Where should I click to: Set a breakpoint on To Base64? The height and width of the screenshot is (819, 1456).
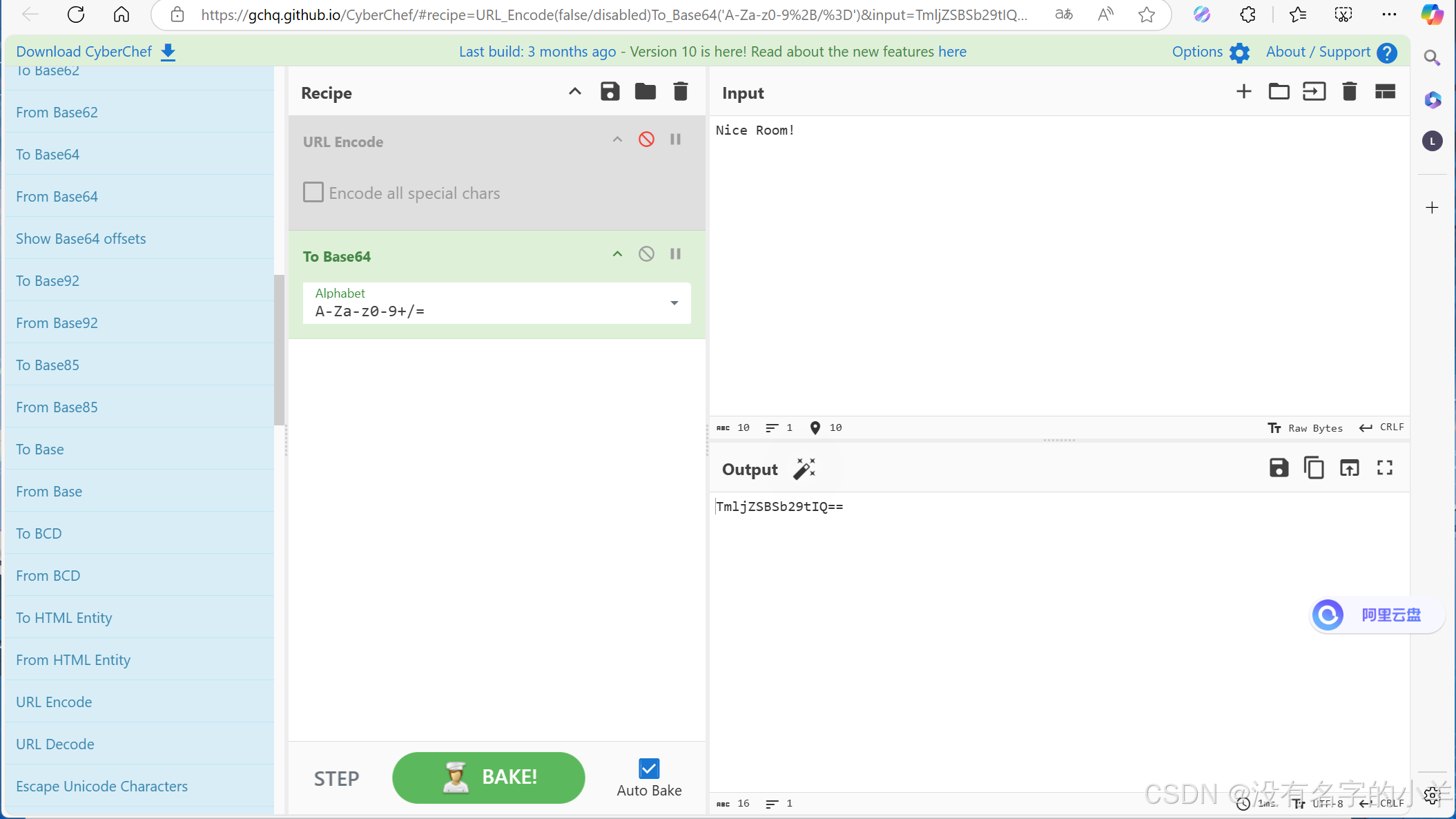[x=675, y=254]
